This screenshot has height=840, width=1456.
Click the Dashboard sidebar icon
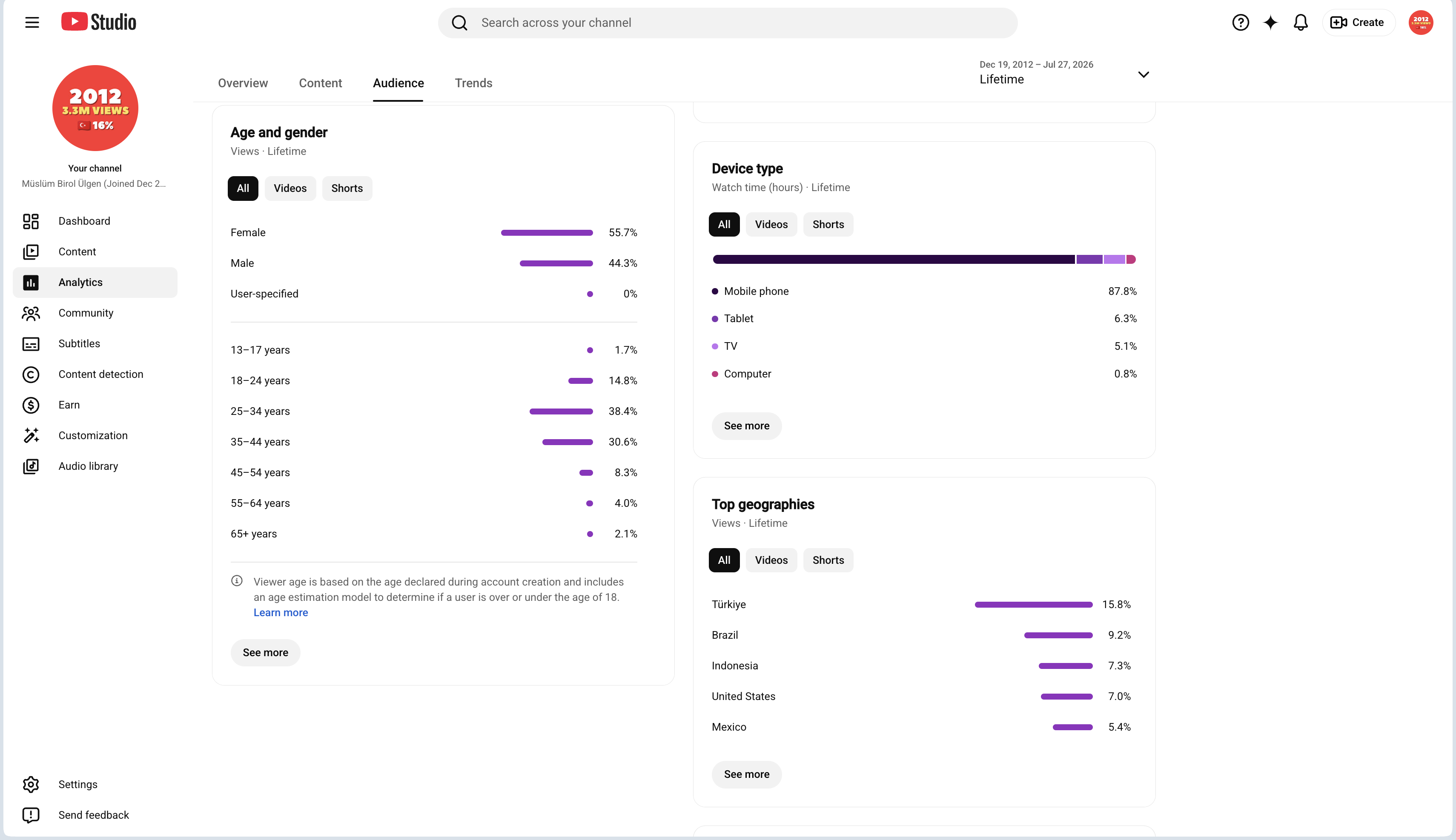(31, 221)
